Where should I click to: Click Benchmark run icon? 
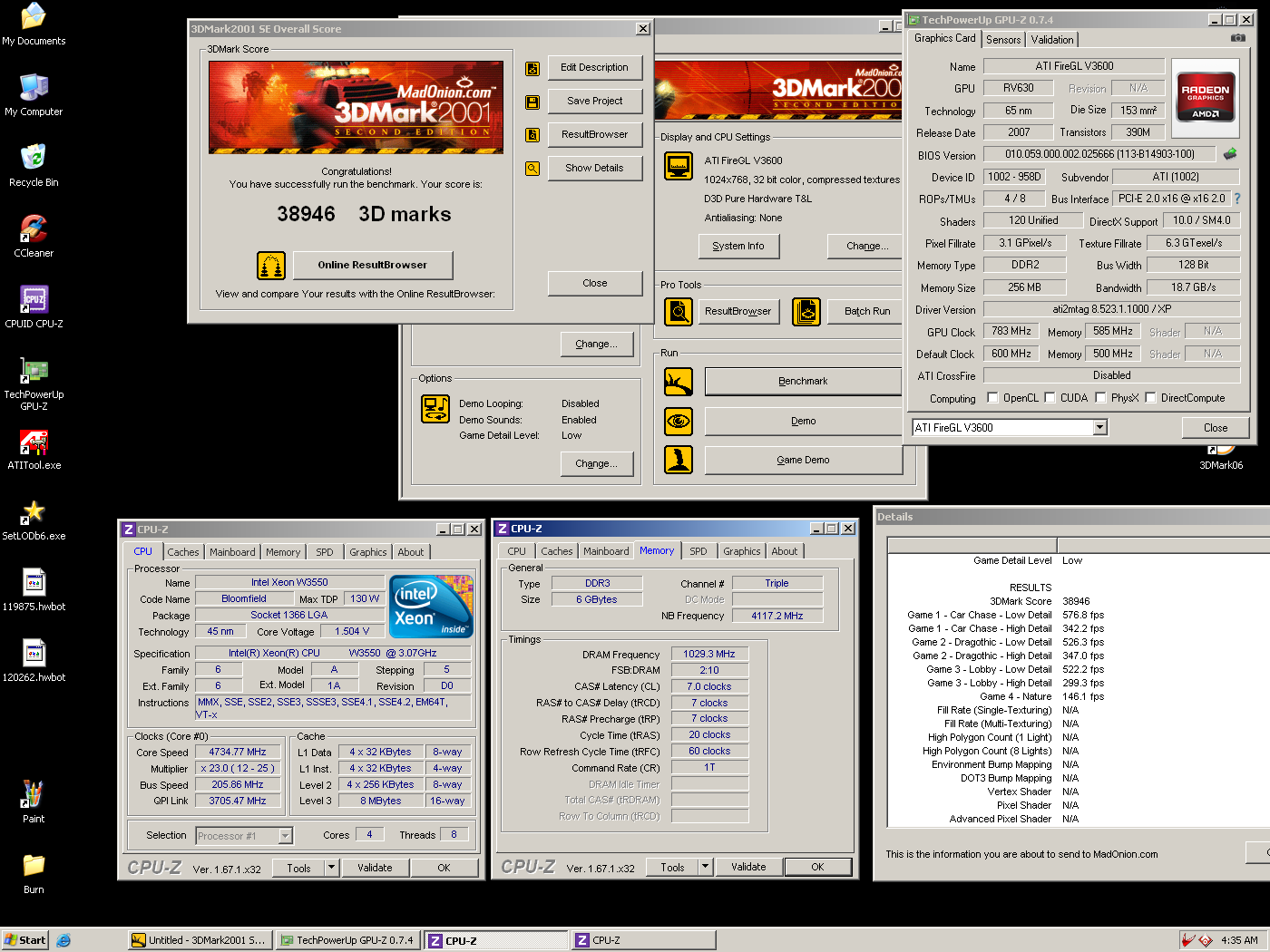pos(679,382)
